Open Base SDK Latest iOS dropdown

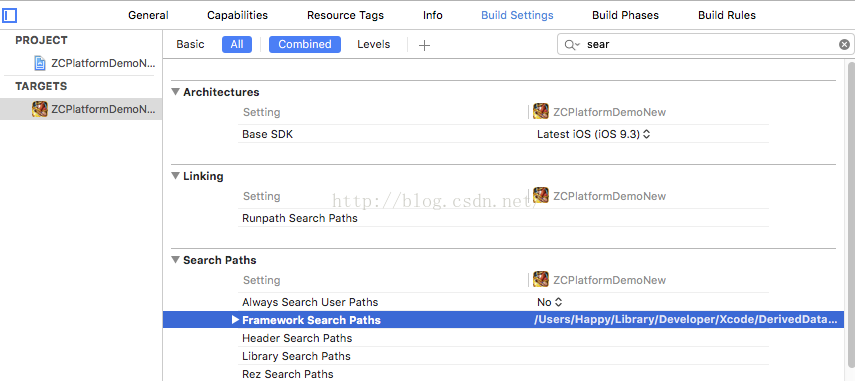[594, 134]
